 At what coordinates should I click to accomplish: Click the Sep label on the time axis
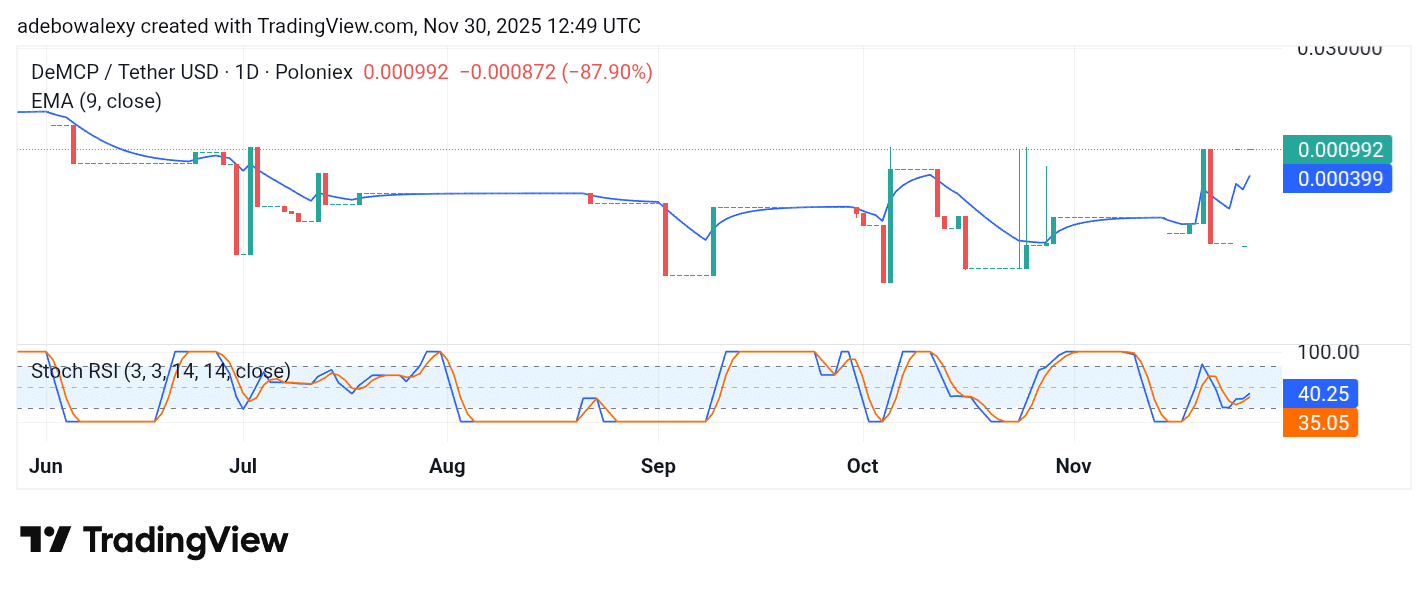(x=657, y=466)
